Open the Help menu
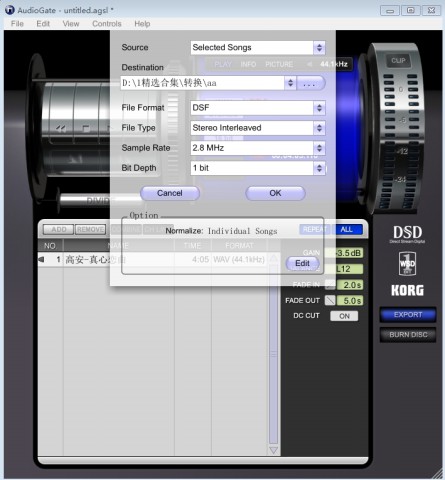Viewport: 445px width, 480px height. 142,24
